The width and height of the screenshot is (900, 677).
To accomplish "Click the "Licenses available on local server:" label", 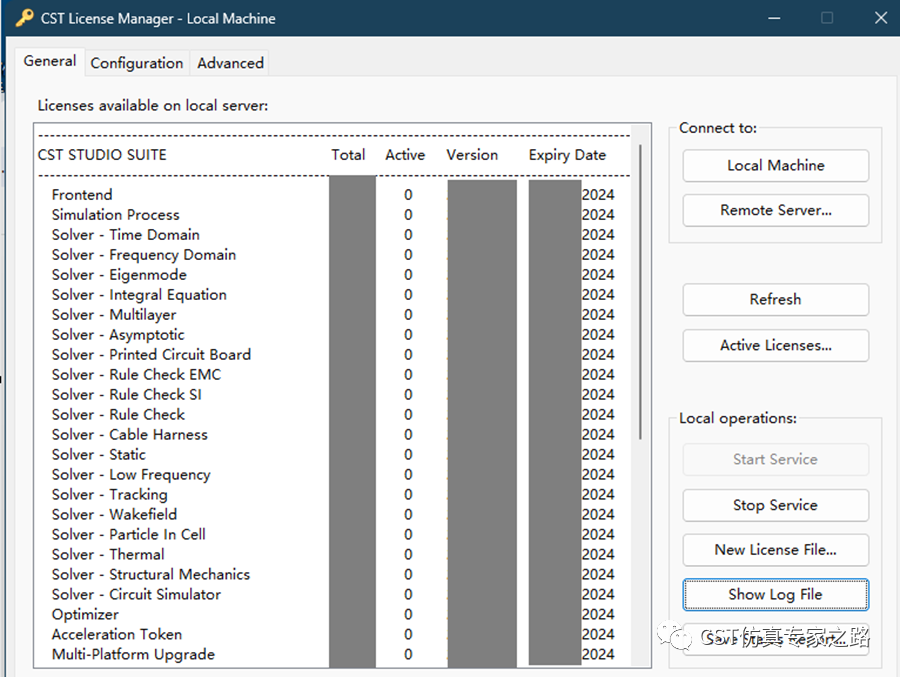I will point(153,106).
